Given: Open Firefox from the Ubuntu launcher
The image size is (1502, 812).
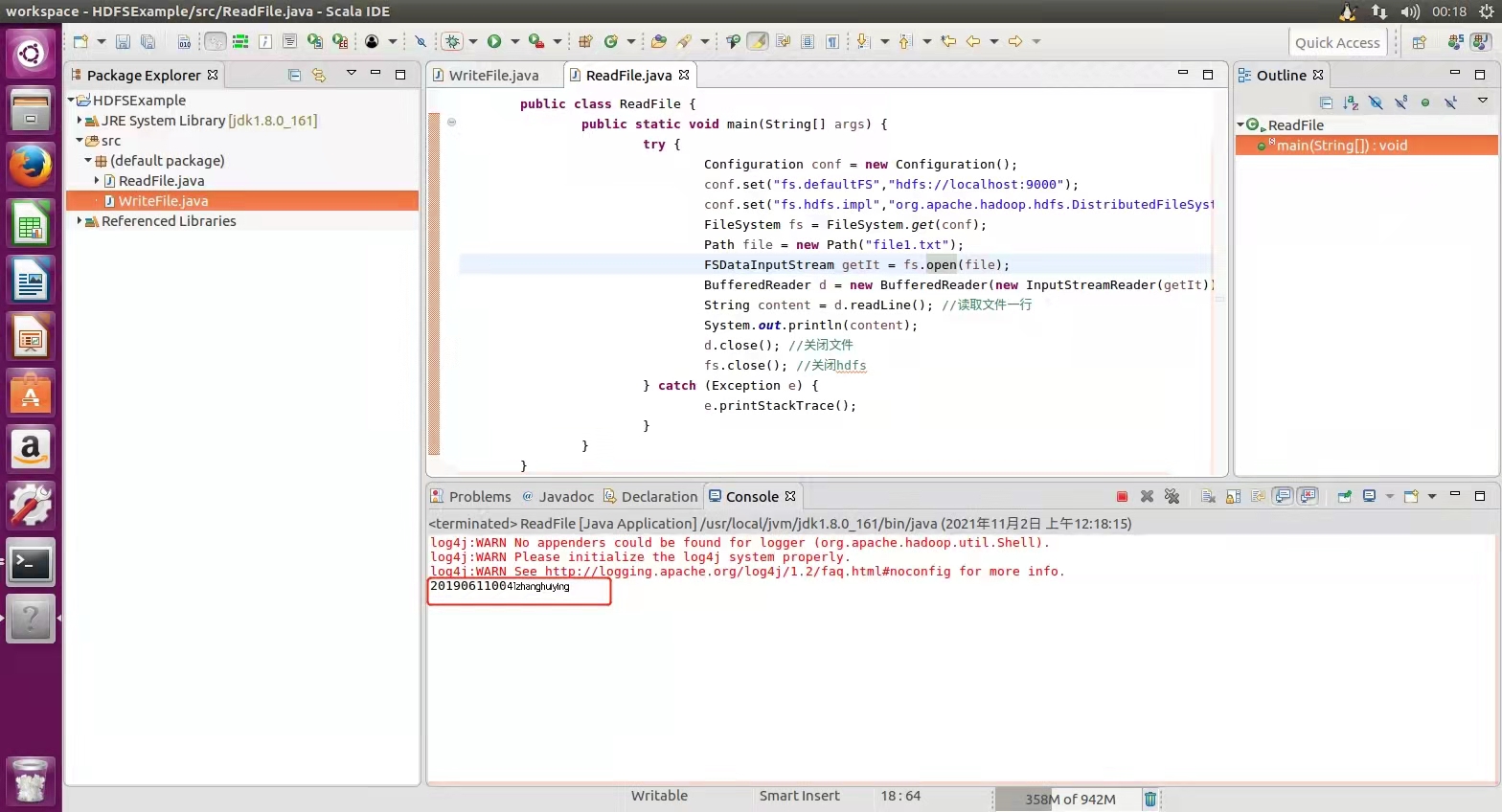Looking at the screenshot, I should pos(31,167).
